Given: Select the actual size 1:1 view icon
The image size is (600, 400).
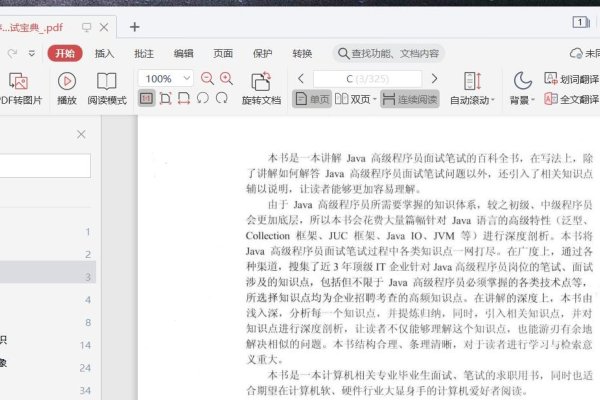Looking at the screenshot, I should 146,99.
